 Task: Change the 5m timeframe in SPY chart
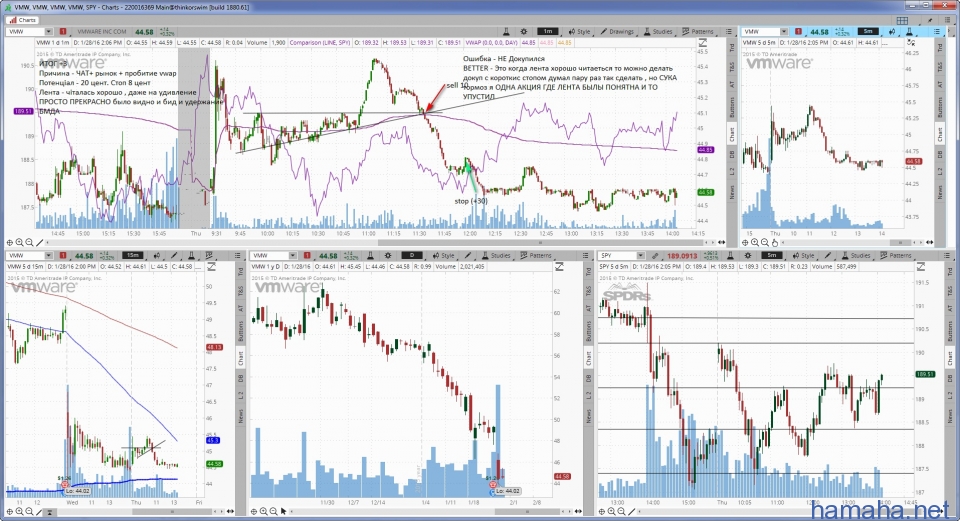point(771,256)
